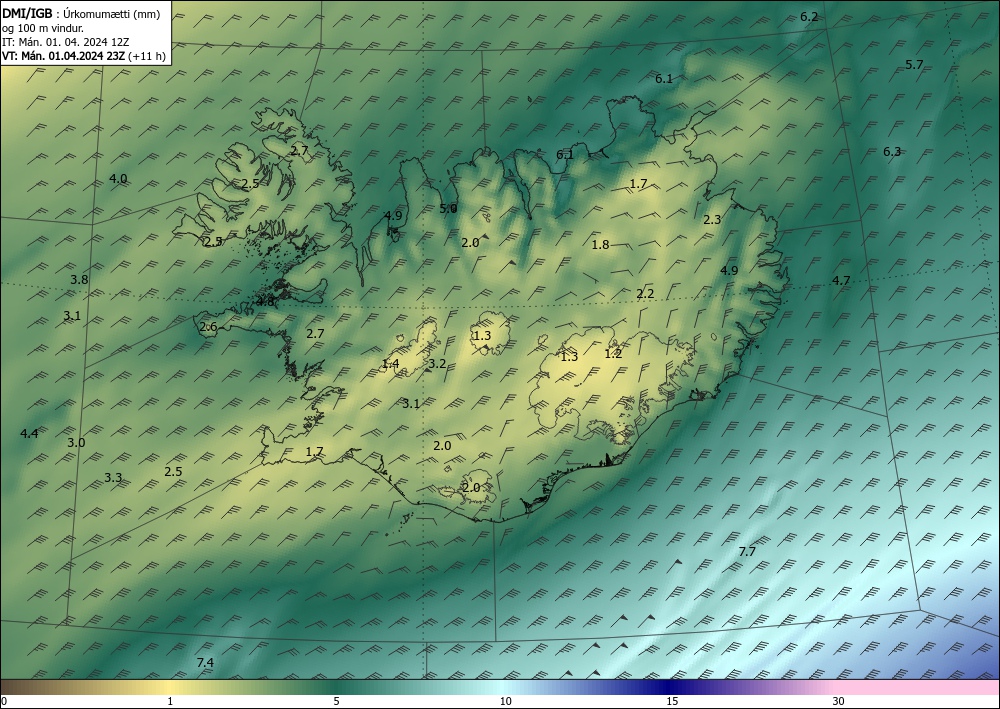
Task: Select the 'og 100 m vindur.' caption line
Action: tap(43, 28)
